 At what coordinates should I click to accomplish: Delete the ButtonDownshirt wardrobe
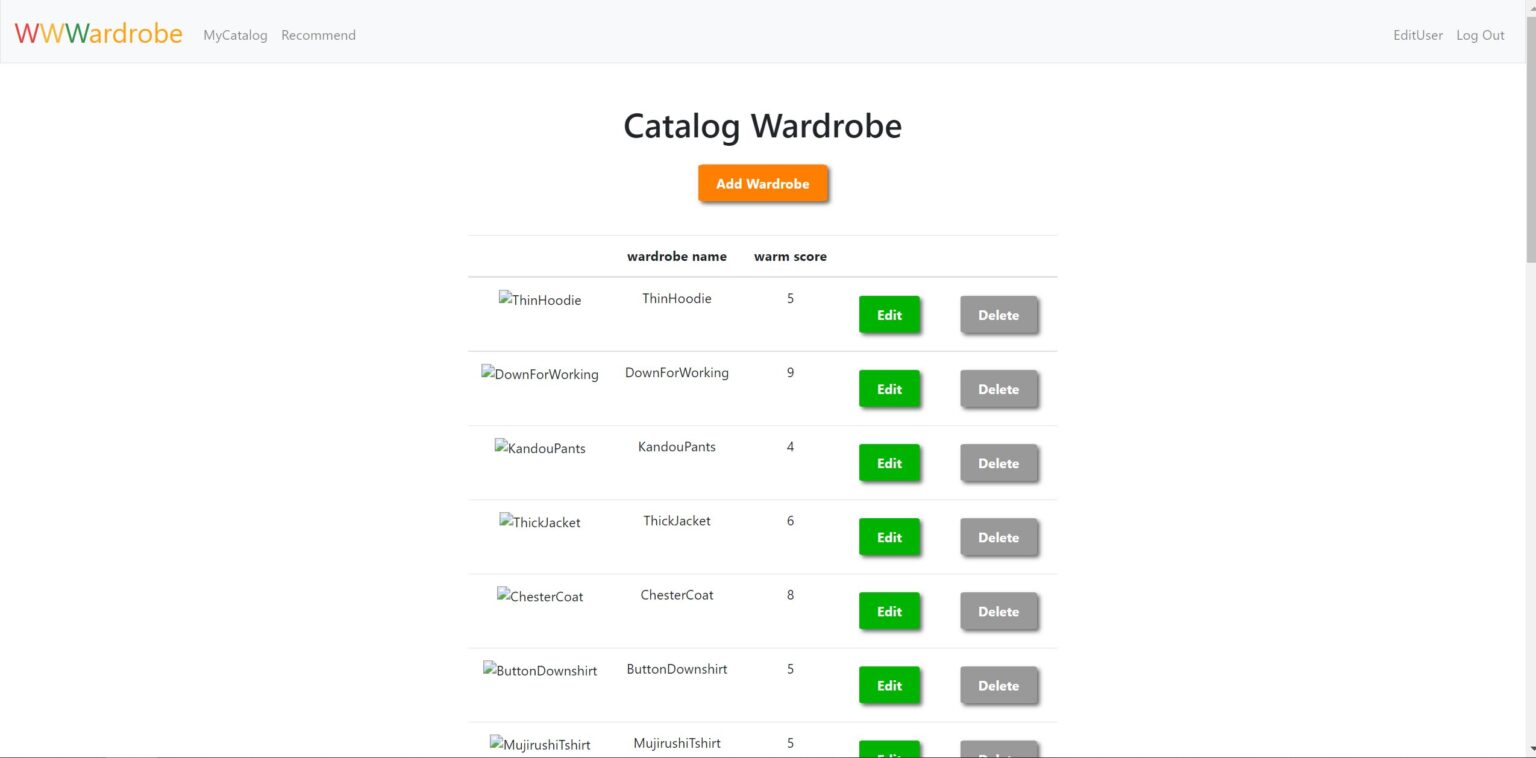(x=998, y=685)
